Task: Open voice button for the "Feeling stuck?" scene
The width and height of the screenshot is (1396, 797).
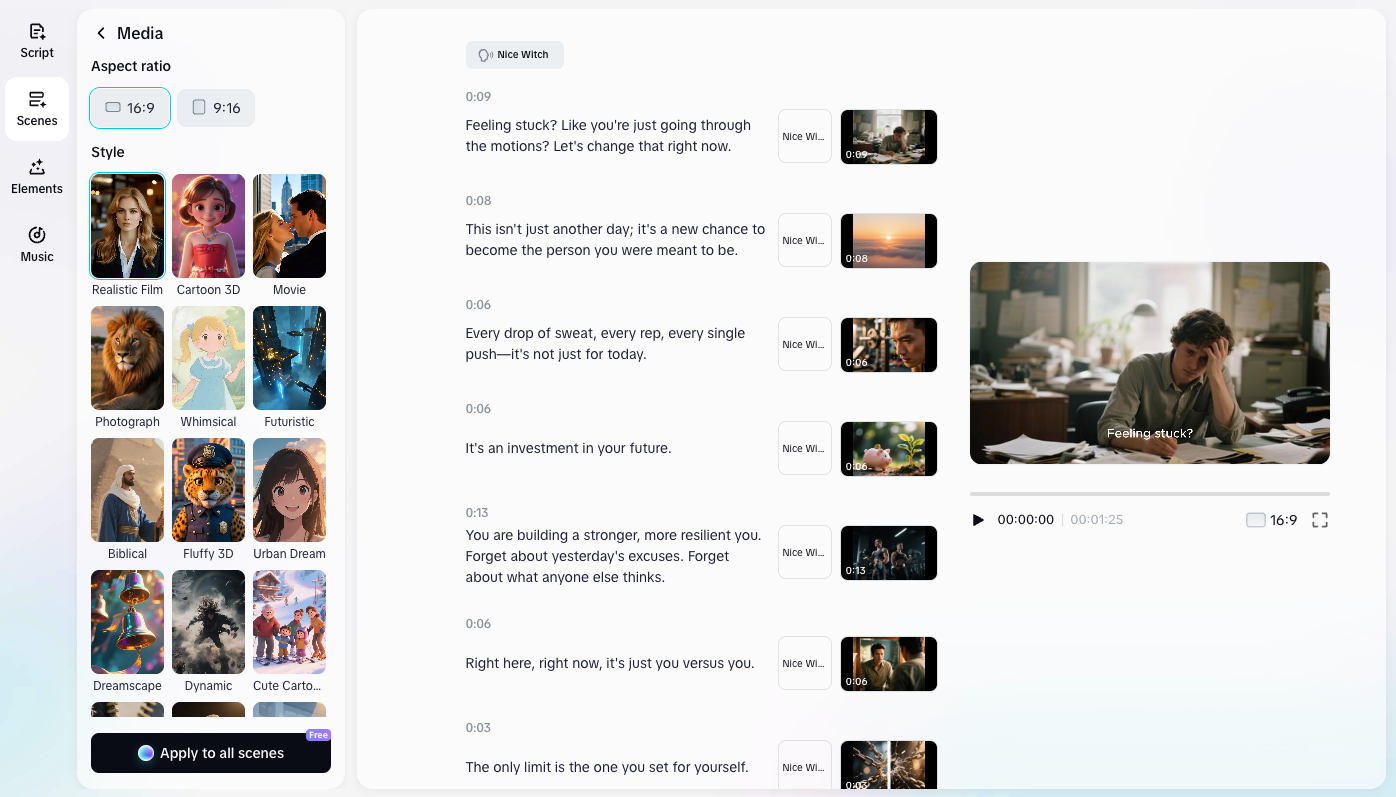Action: 805,136
